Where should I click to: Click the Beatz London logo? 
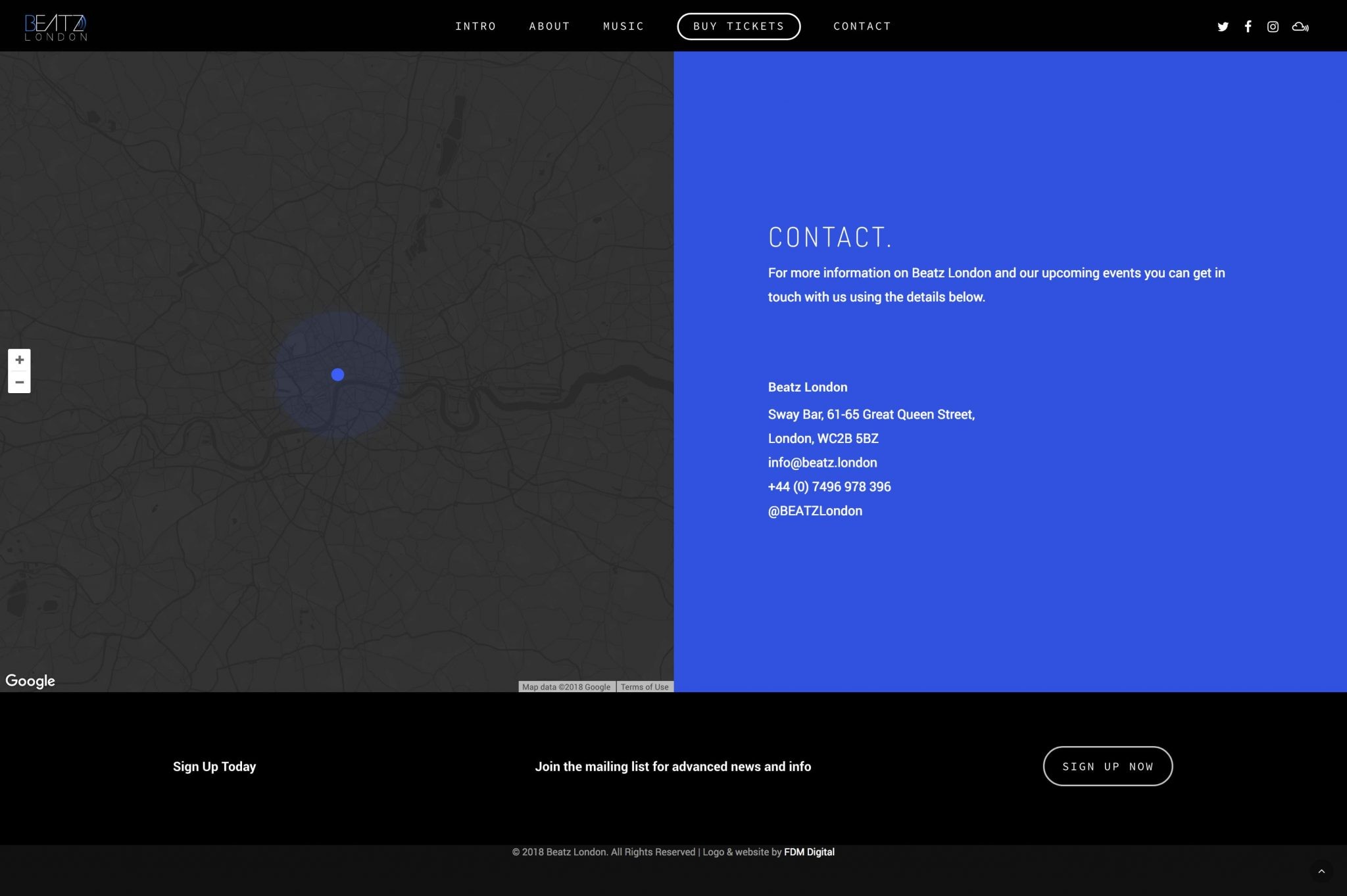[x=56, y=28]
